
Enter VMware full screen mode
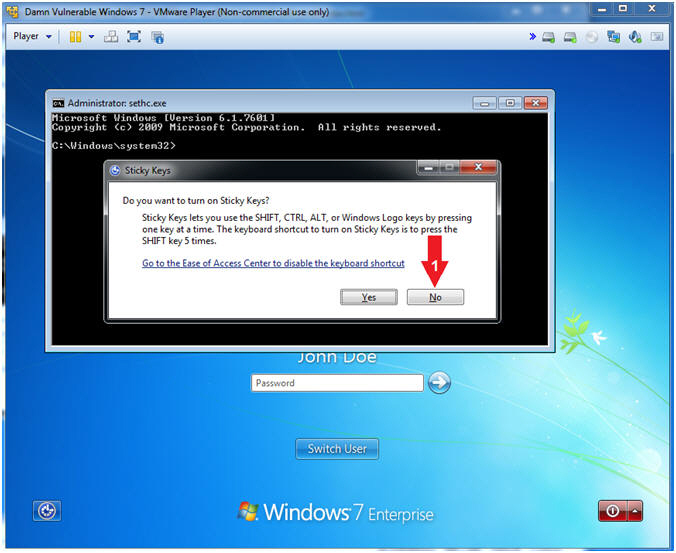[134, 37]
